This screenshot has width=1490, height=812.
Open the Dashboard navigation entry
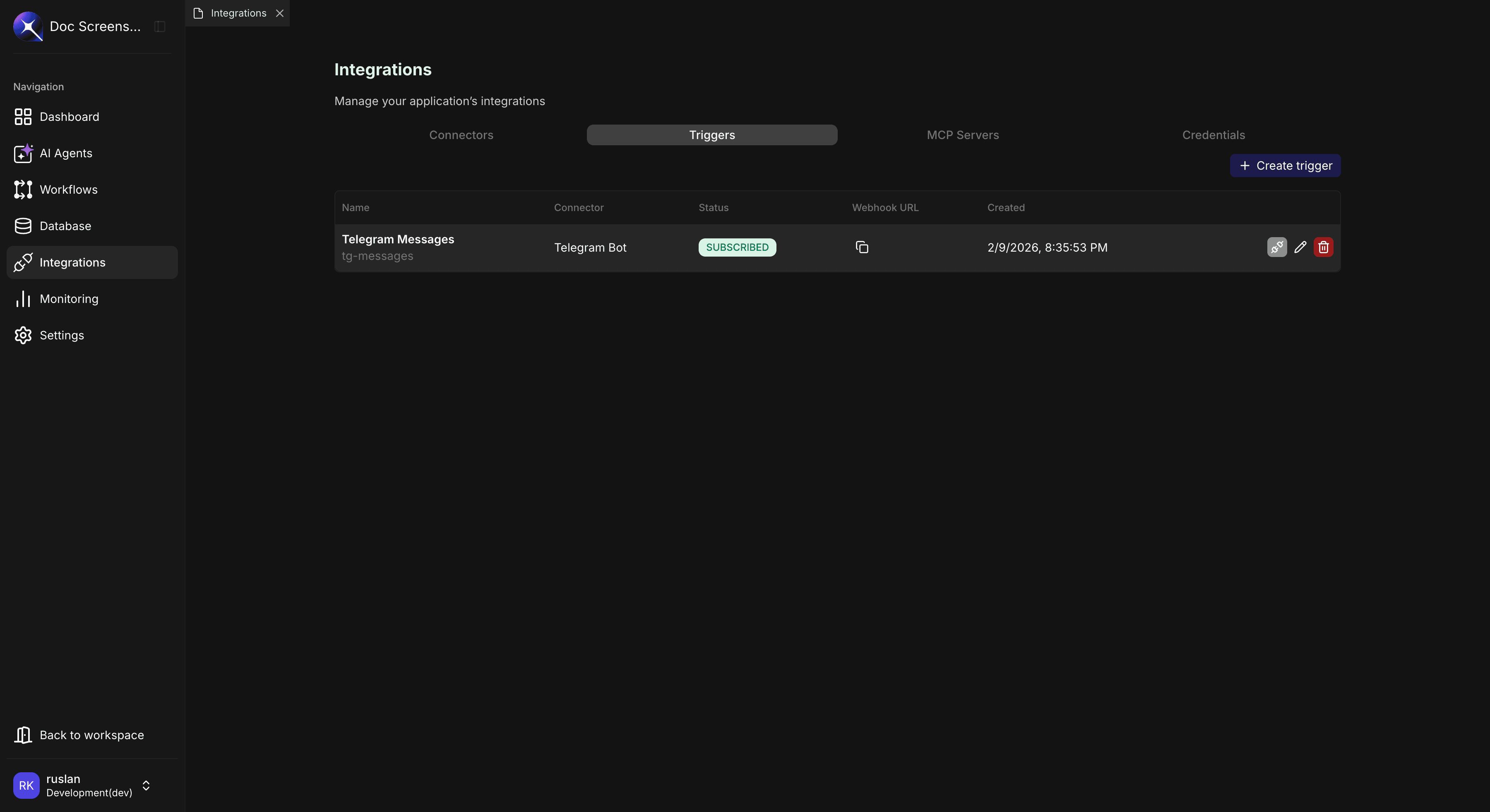coord(69,117)
